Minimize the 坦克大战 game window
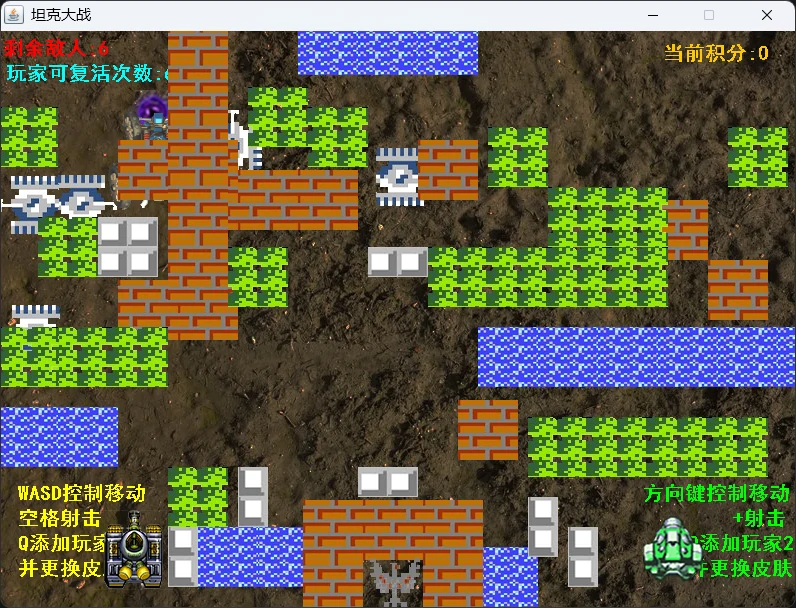Screen dimensions: 796x608 tap(653, 15)
